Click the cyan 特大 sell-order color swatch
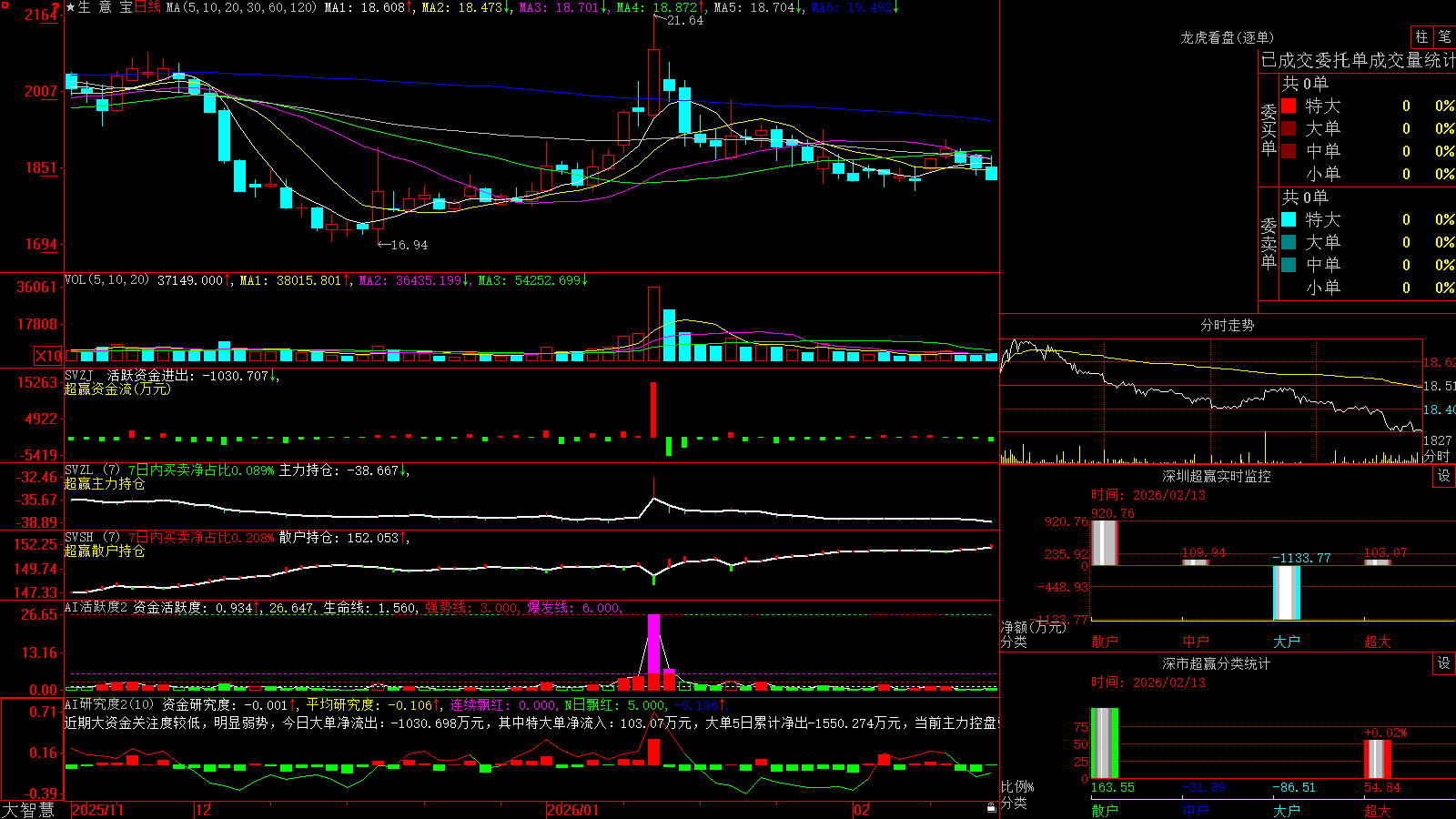 tap(1289, 219)
